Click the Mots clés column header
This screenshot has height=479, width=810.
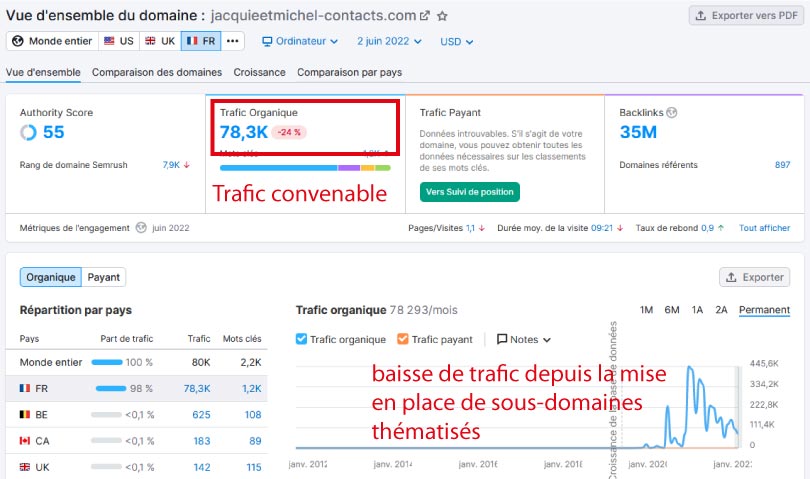(242, 338)
